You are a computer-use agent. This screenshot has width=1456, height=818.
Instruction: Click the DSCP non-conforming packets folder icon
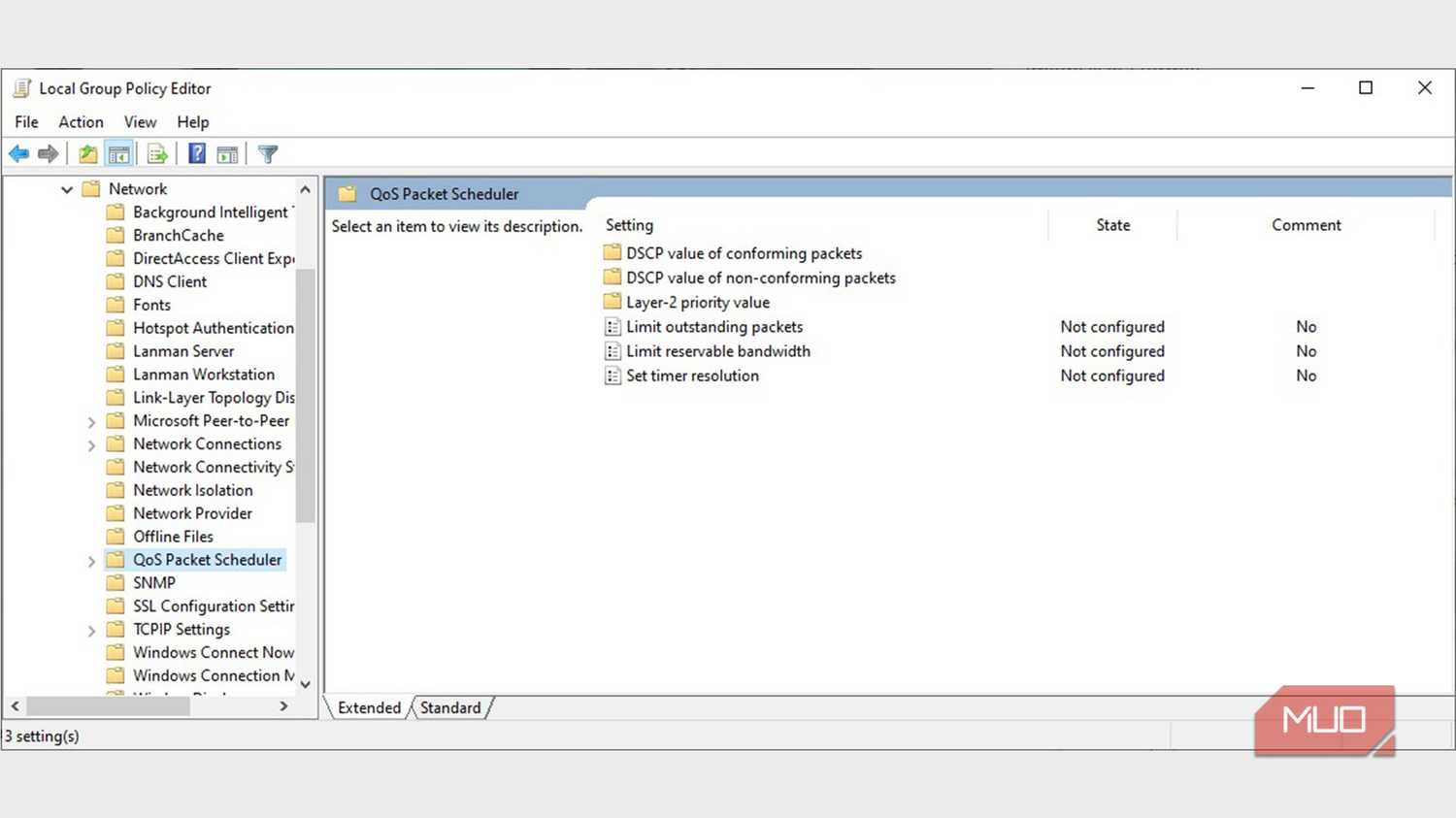click(x=612, y=278)
